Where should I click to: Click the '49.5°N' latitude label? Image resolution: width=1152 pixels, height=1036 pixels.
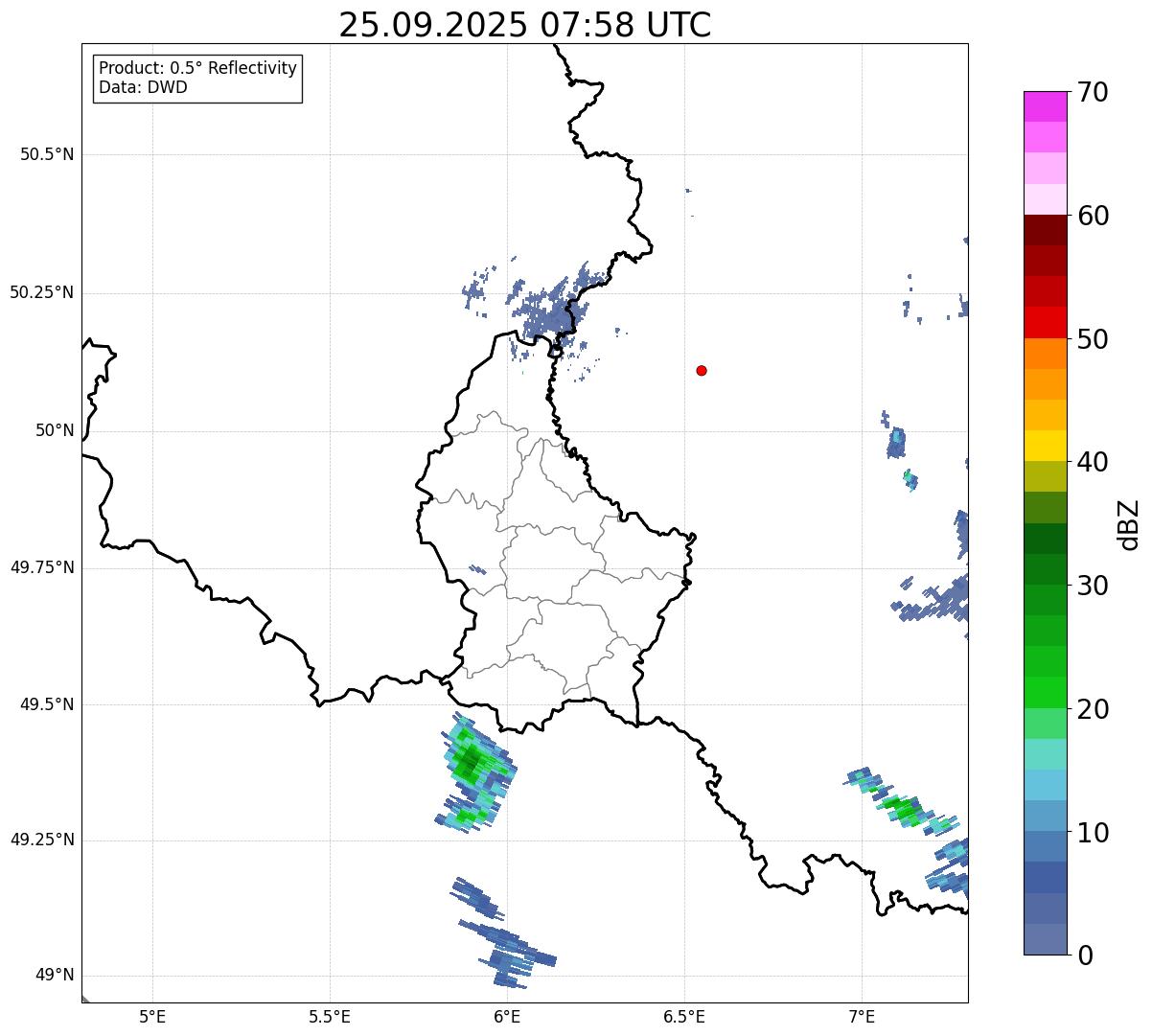pos(47,704)
